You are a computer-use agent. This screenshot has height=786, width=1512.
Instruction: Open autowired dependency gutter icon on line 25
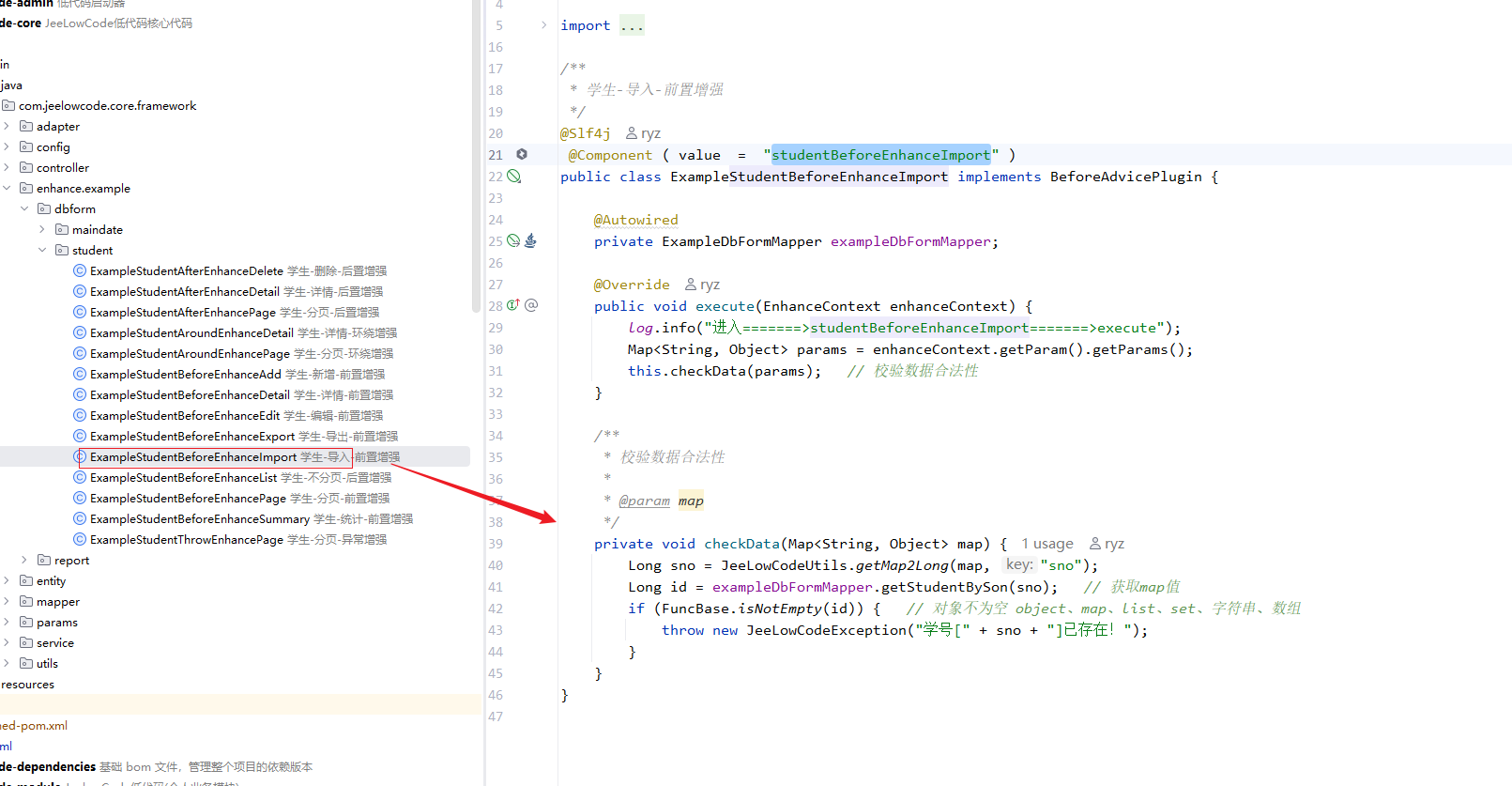click(513, 240)
